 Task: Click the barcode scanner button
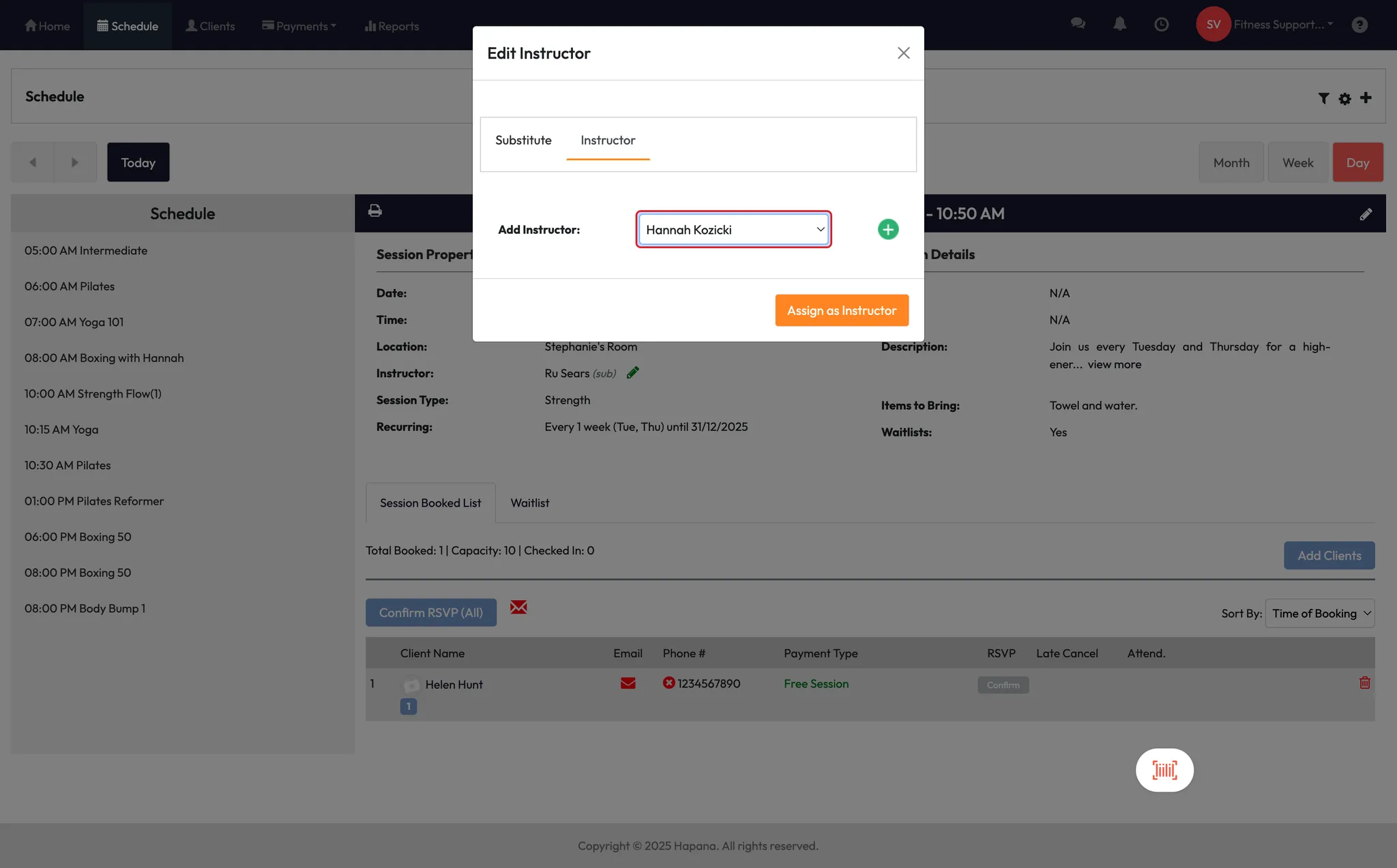click(x=1164, y=770)
